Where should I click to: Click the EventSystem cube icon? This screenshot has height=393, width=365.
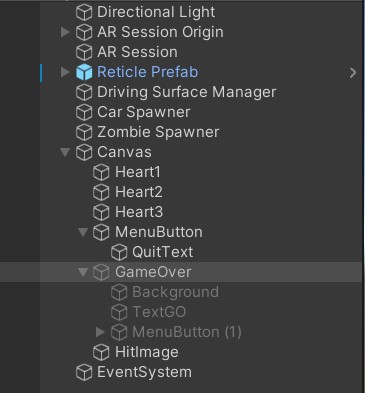point(84,372)
